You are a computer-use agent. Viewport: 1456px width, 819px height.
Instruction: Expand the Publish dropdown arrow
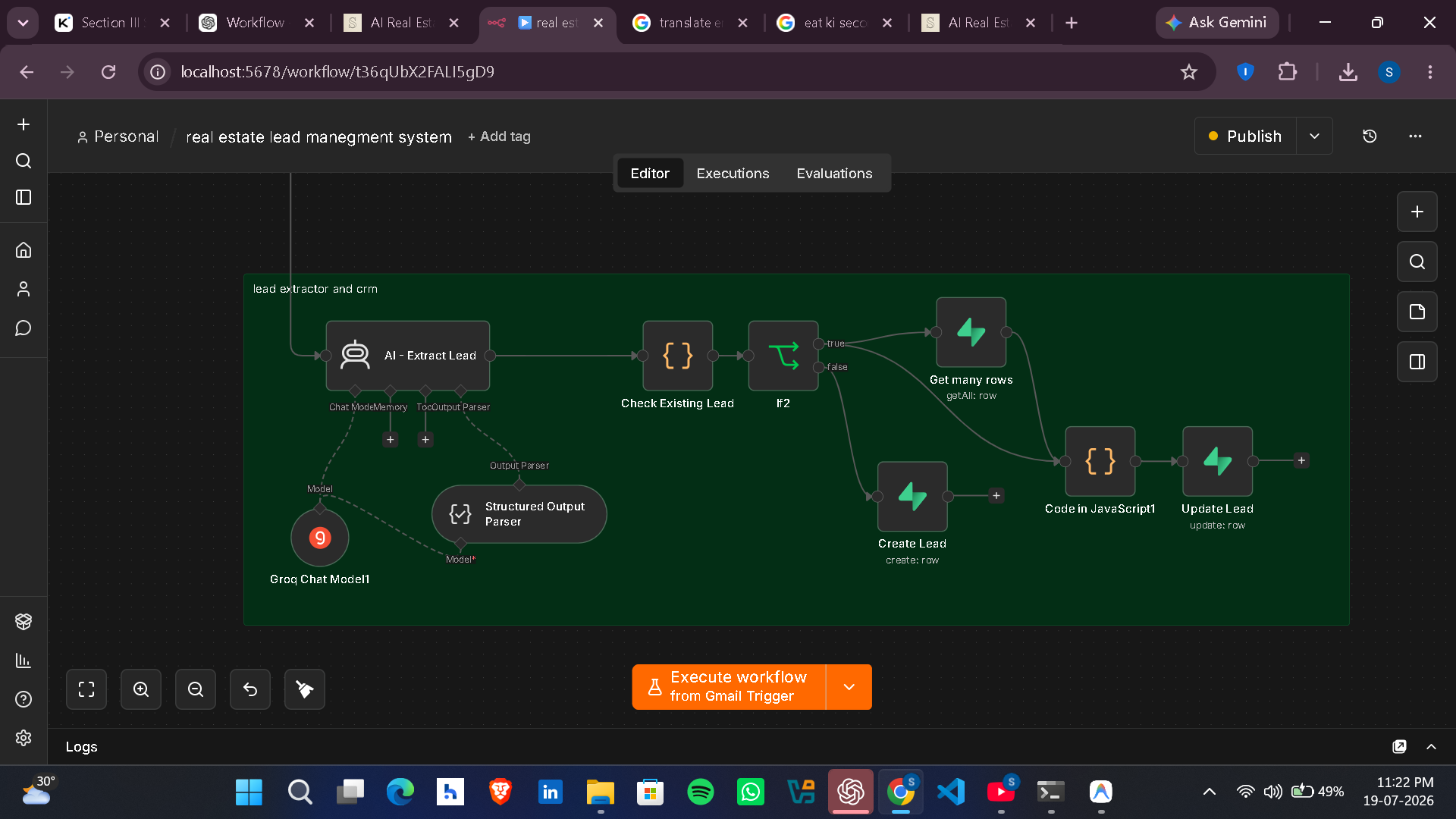(1314, 136)
